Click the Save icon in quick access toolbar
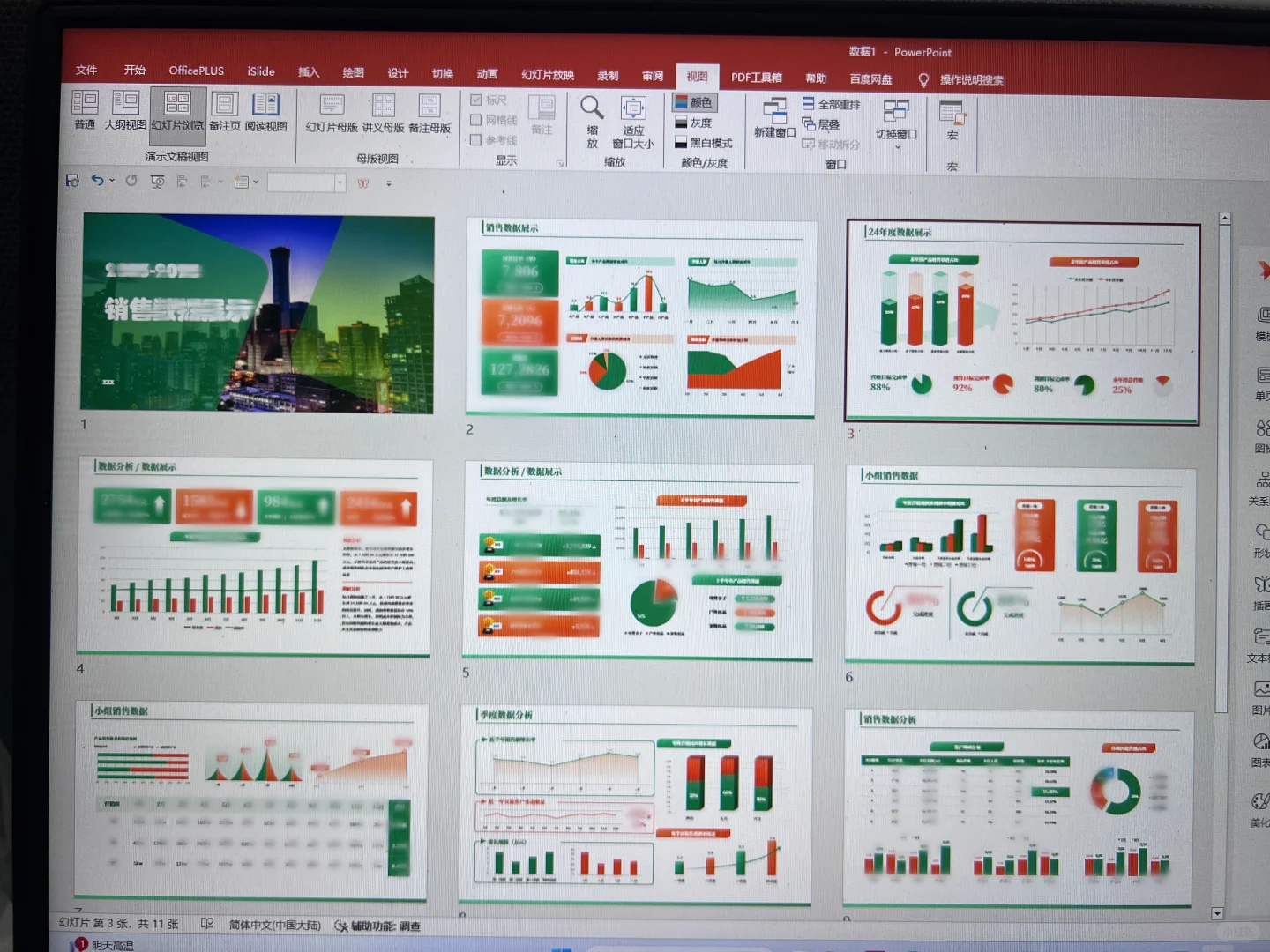 pos(72,181)
